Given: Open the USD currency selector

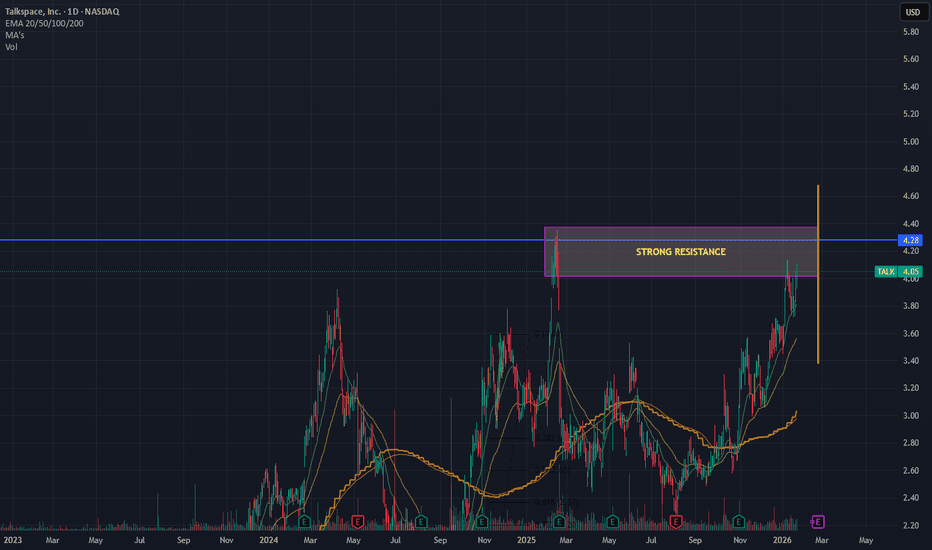Looking at the screenshot, I should coord(912,12).
